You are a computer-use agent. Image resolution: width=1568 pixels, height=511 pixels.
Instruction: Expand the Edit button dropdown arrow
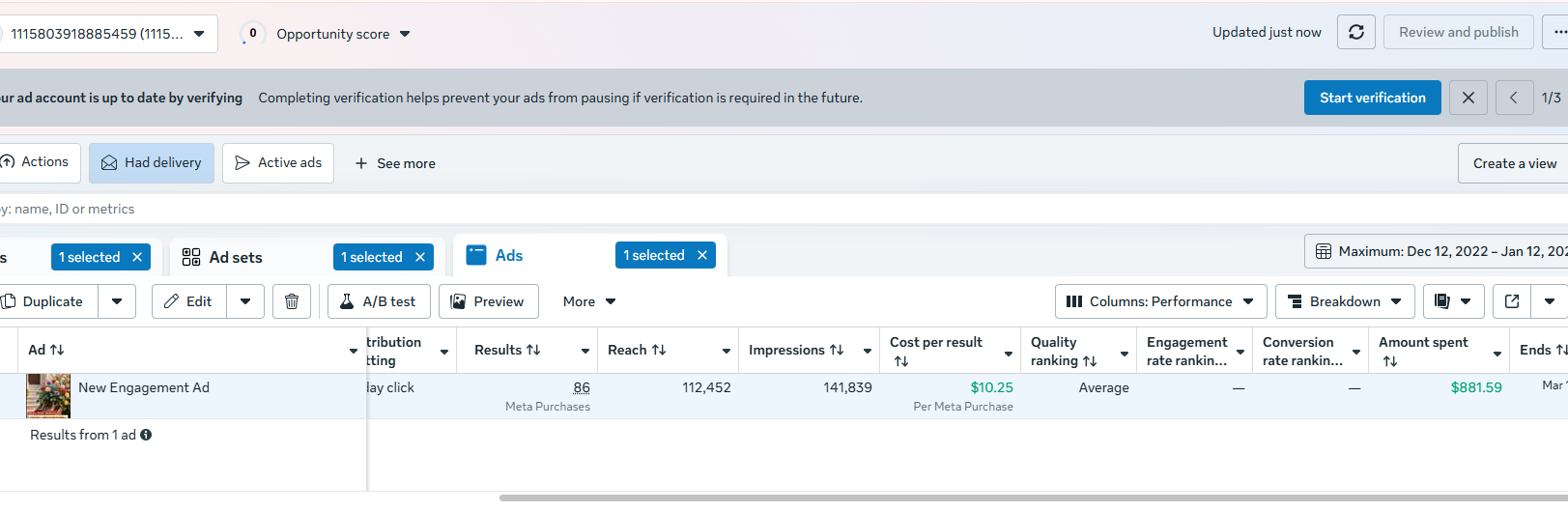click(245, 301)
